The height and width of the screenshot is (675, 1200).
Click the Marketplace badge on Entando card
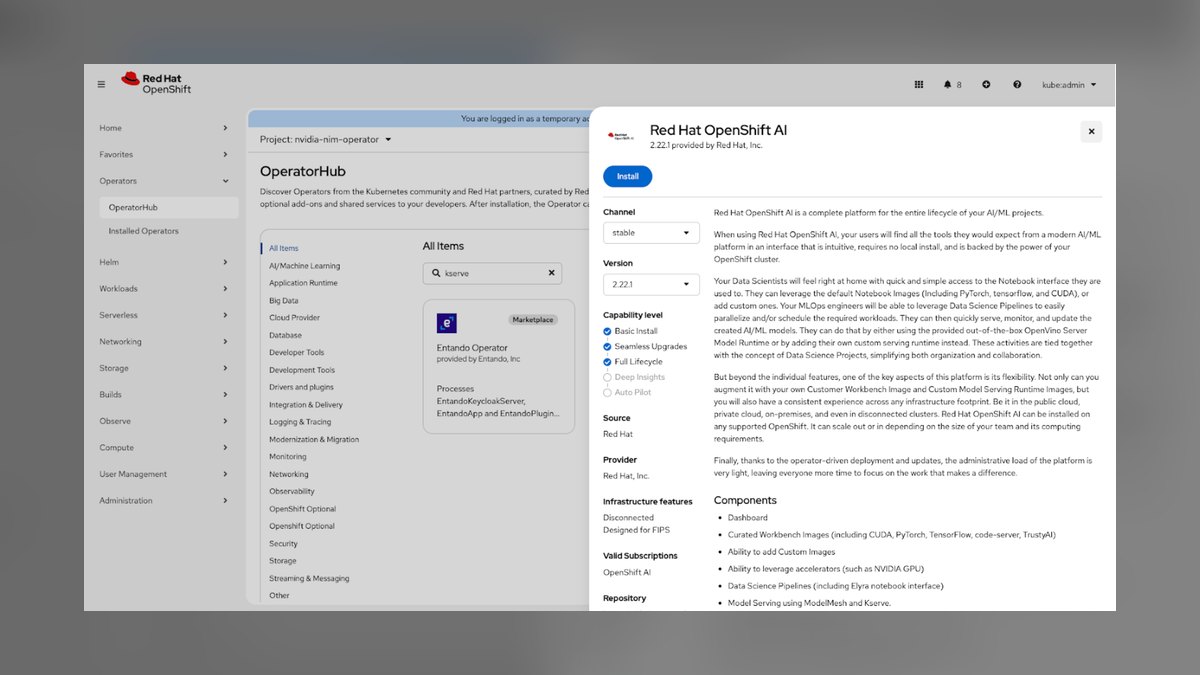[x=533, y=320]
